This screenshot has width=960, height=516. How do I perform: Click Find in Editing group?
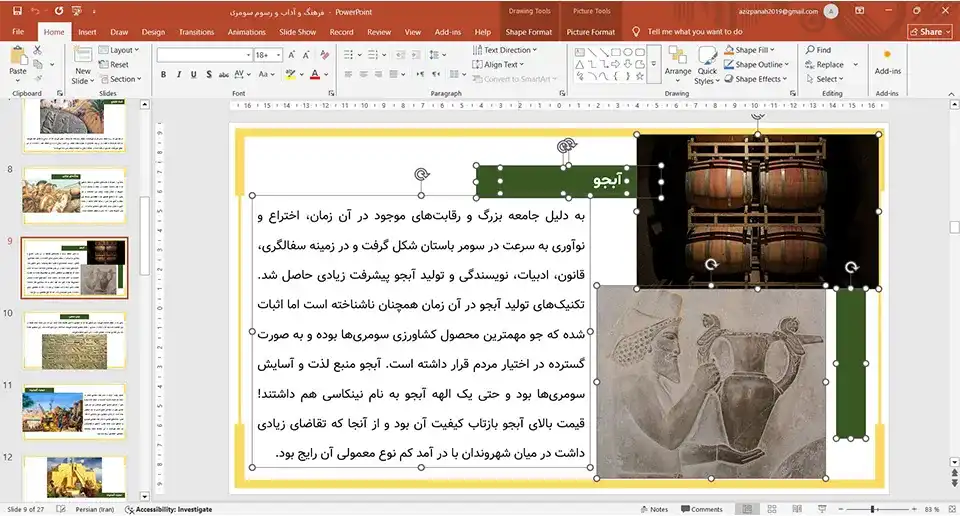pyautogui.click(x=819, y=50)
